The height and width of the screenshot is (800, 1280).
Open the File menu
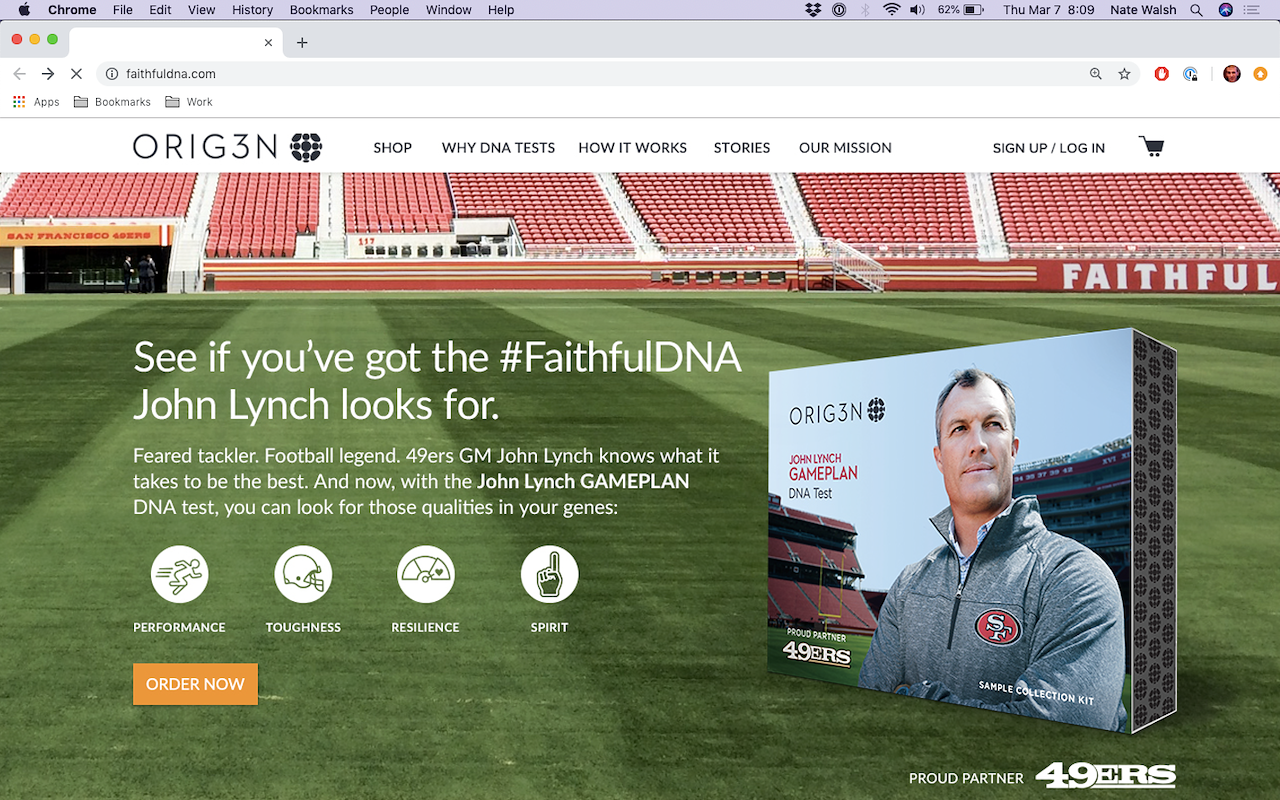click(123, 10)
